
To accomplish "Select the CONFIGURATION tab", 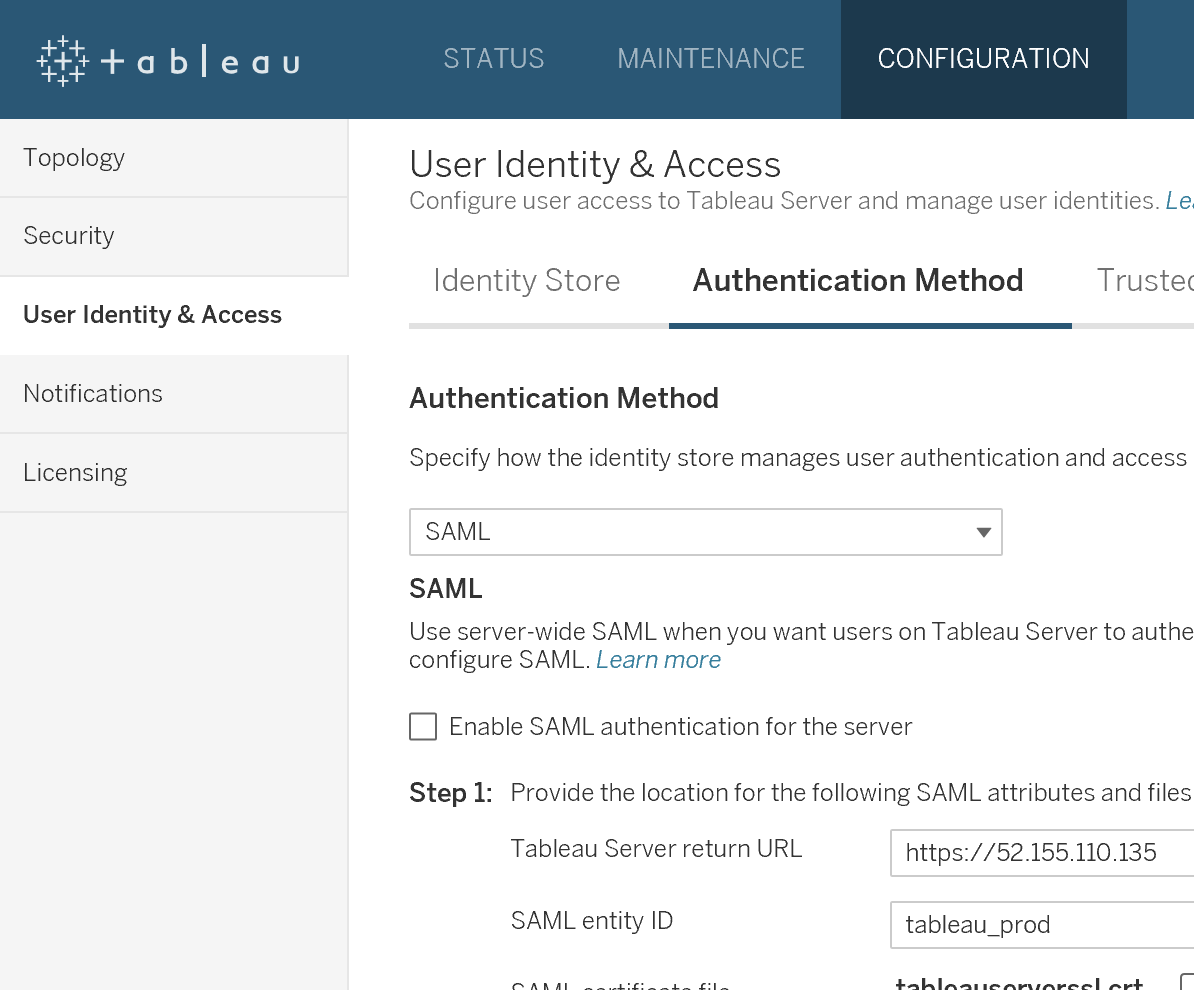I will pos(983,59).
